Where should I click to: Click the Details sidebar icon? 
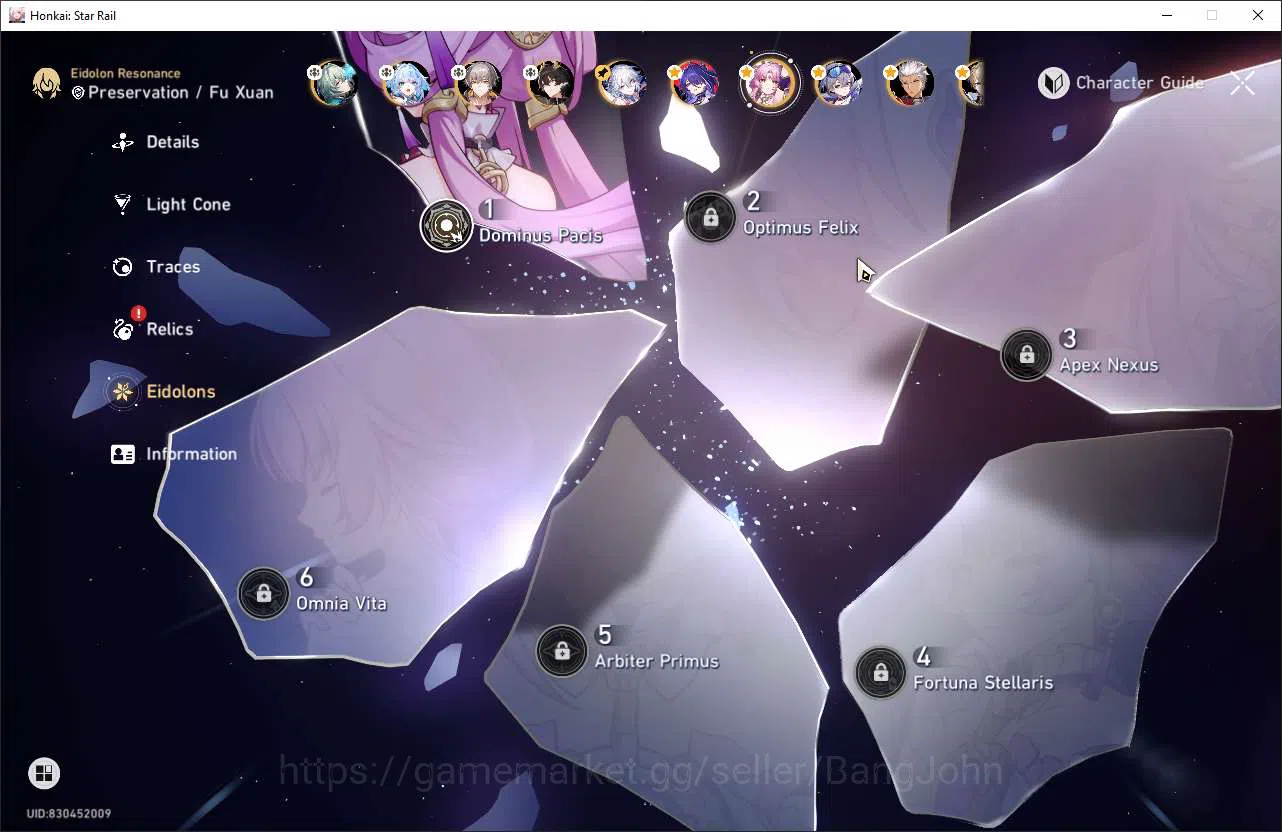pos(123,142)
